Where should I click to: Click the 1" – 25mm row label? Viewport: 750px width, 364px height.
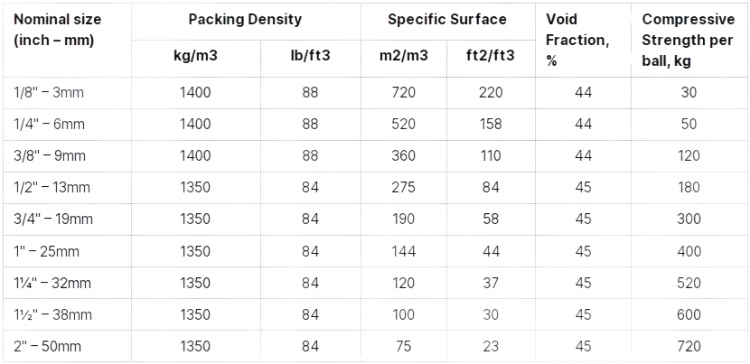pyautogui.click(x=46, y=251)
